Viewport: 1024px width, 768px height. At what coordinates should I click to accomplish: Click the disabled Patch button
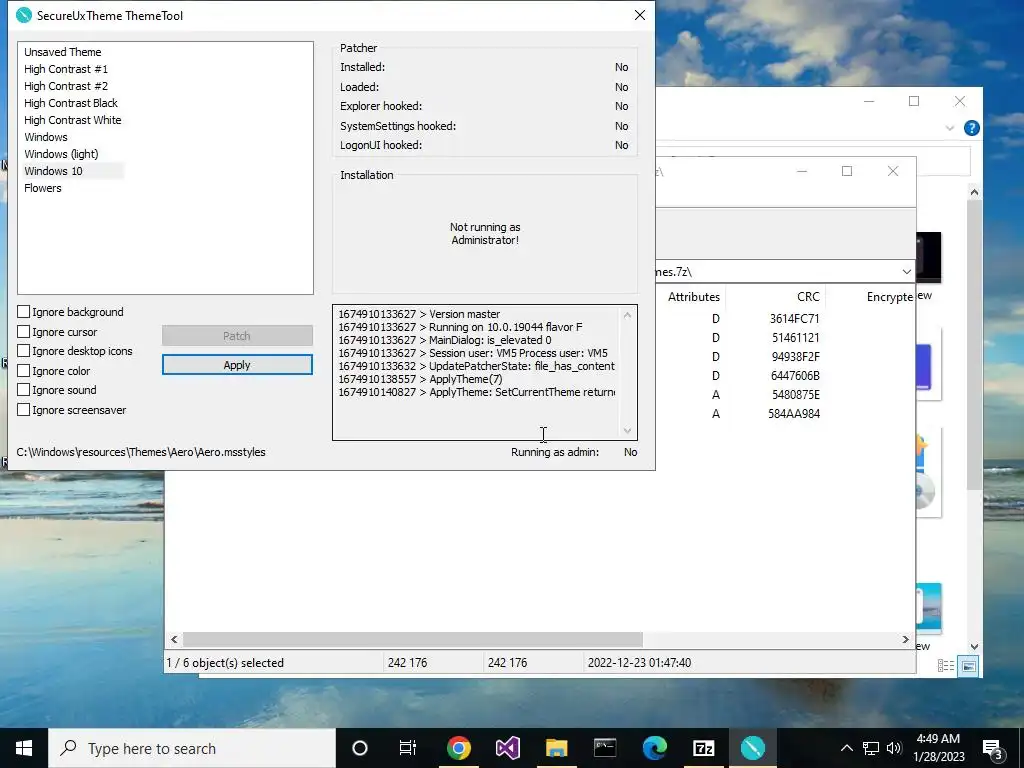click(237, 336)
